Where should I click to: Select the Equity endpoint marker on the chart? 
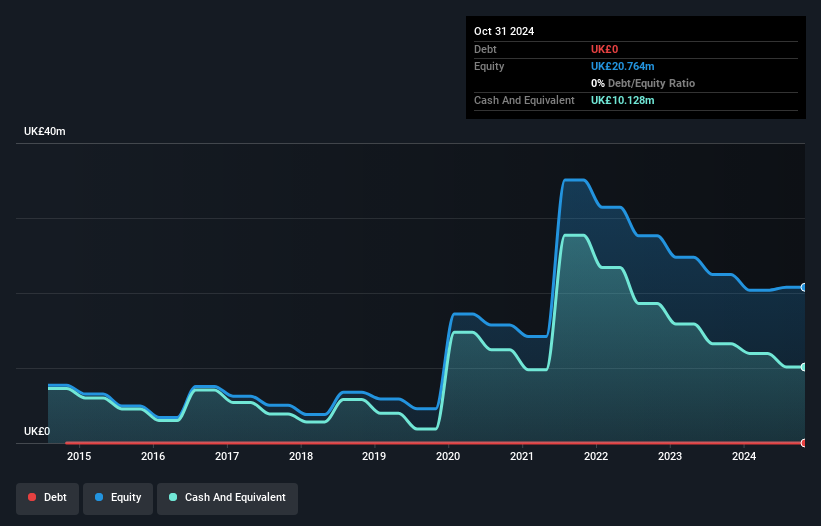[804, 287]
